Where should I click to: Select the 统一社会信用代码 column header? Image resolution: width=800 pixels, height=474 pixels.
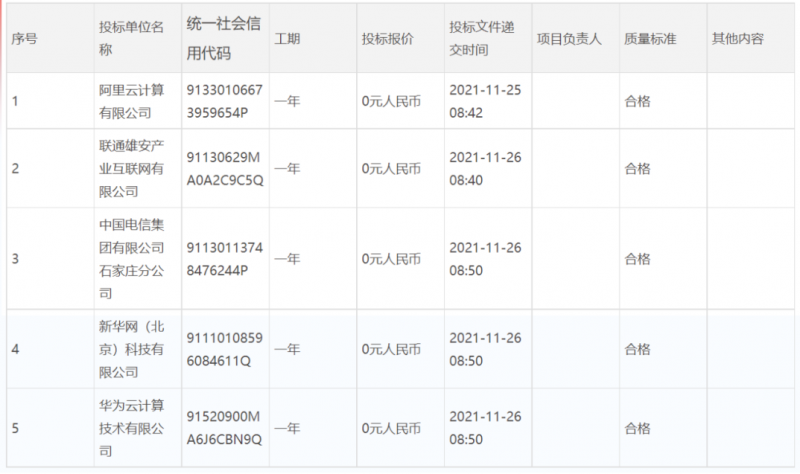pyautogui.click(x=221, y=39)
